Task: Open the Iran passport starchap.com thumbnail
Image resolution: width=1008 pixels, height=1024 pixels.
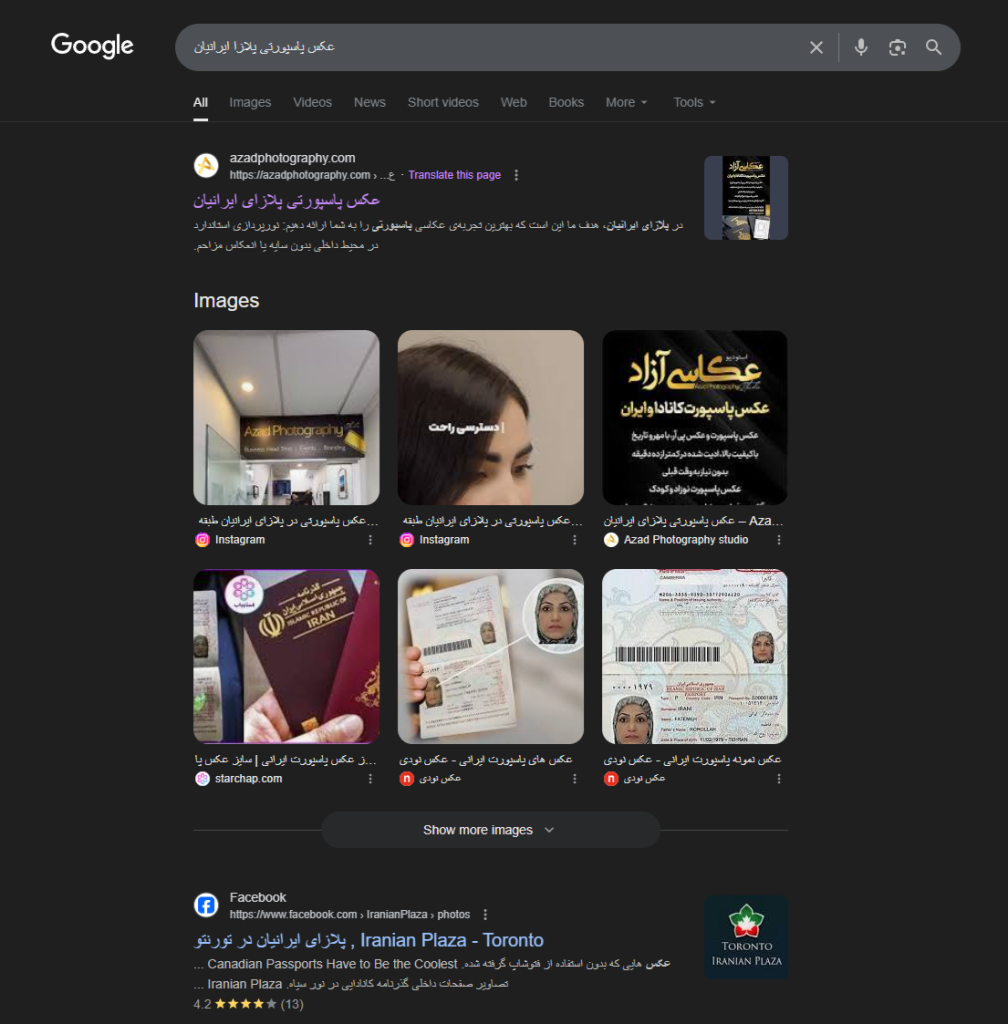Action: (286, 656)
